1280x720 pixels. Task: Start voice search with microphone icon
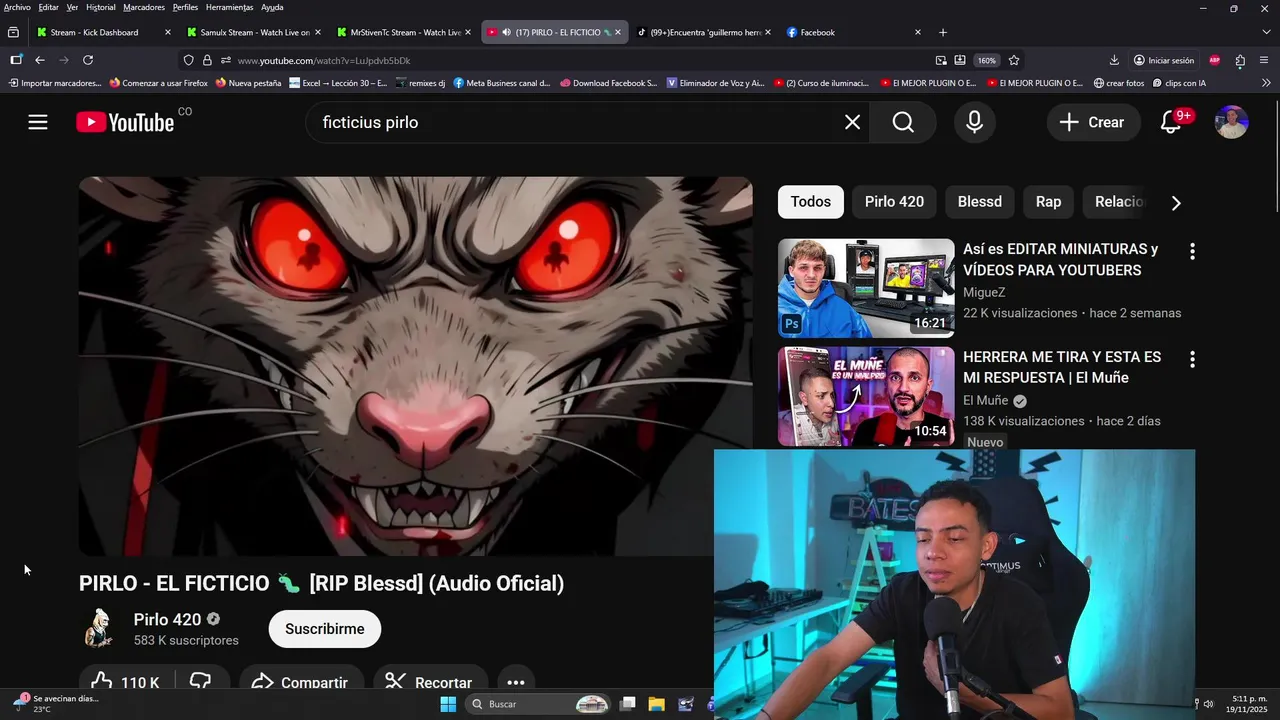tap(974, 122)
